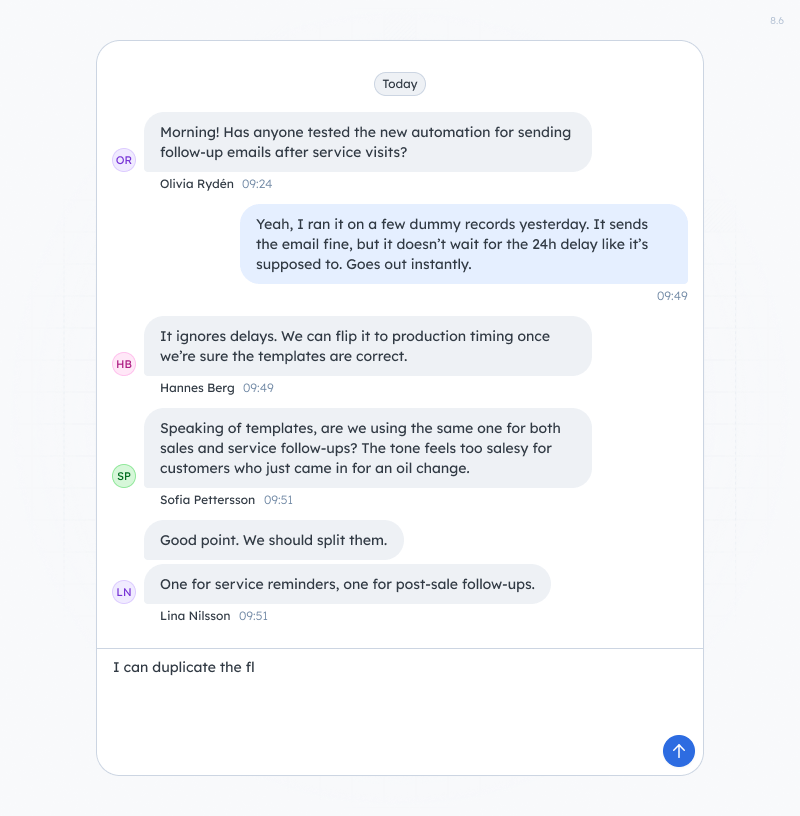Select Sofia Pettersson's SP avatar

click(x=123, y=476)
